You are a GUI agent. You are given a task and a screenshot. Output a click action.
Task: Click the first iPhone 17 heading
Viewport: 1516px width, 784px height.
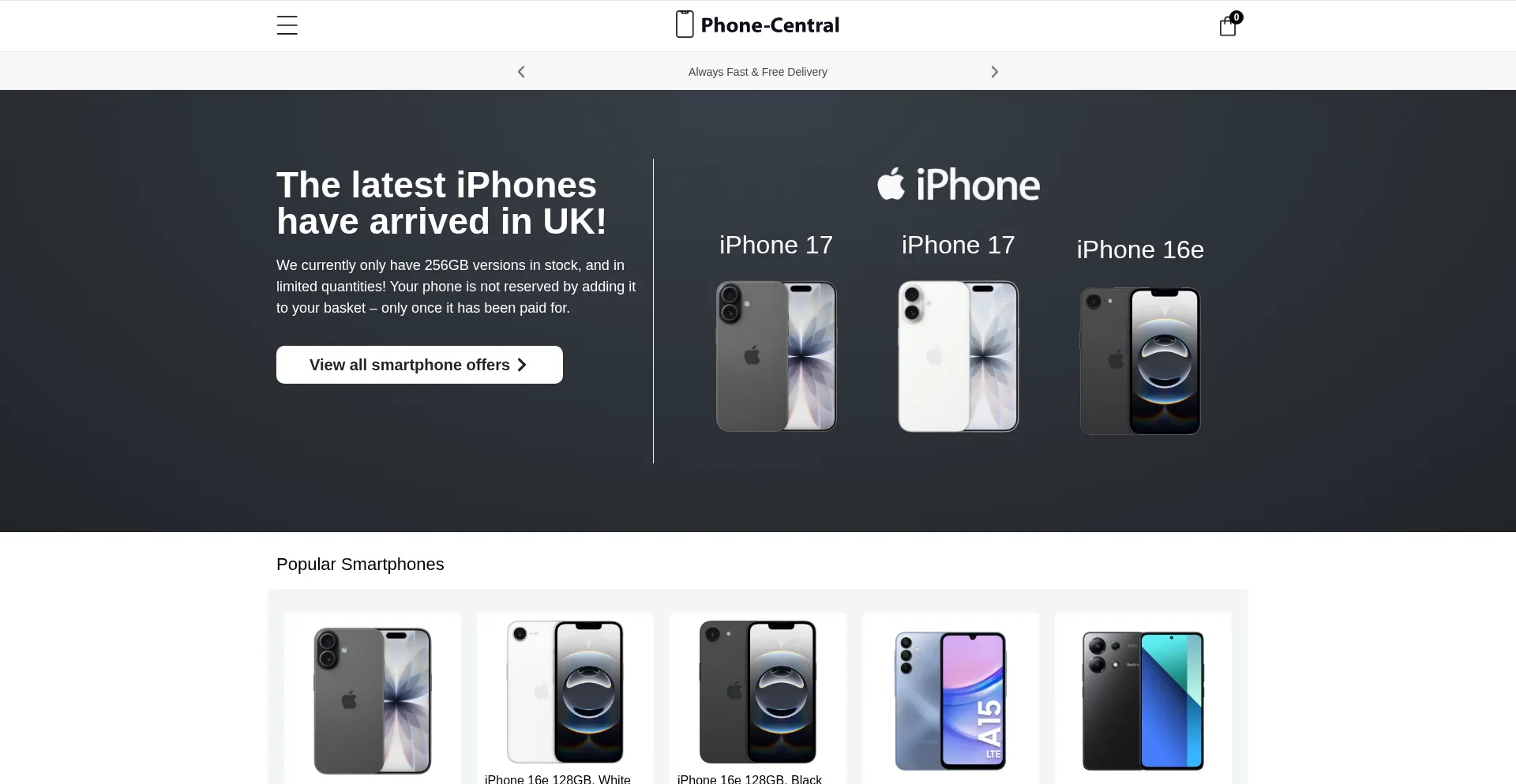(776, 245)
